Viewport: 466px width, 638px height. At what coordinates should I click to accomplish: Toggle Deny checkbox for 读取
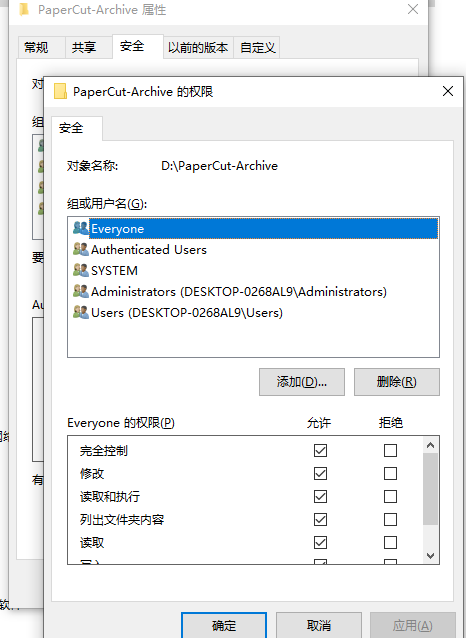(390, 542)
